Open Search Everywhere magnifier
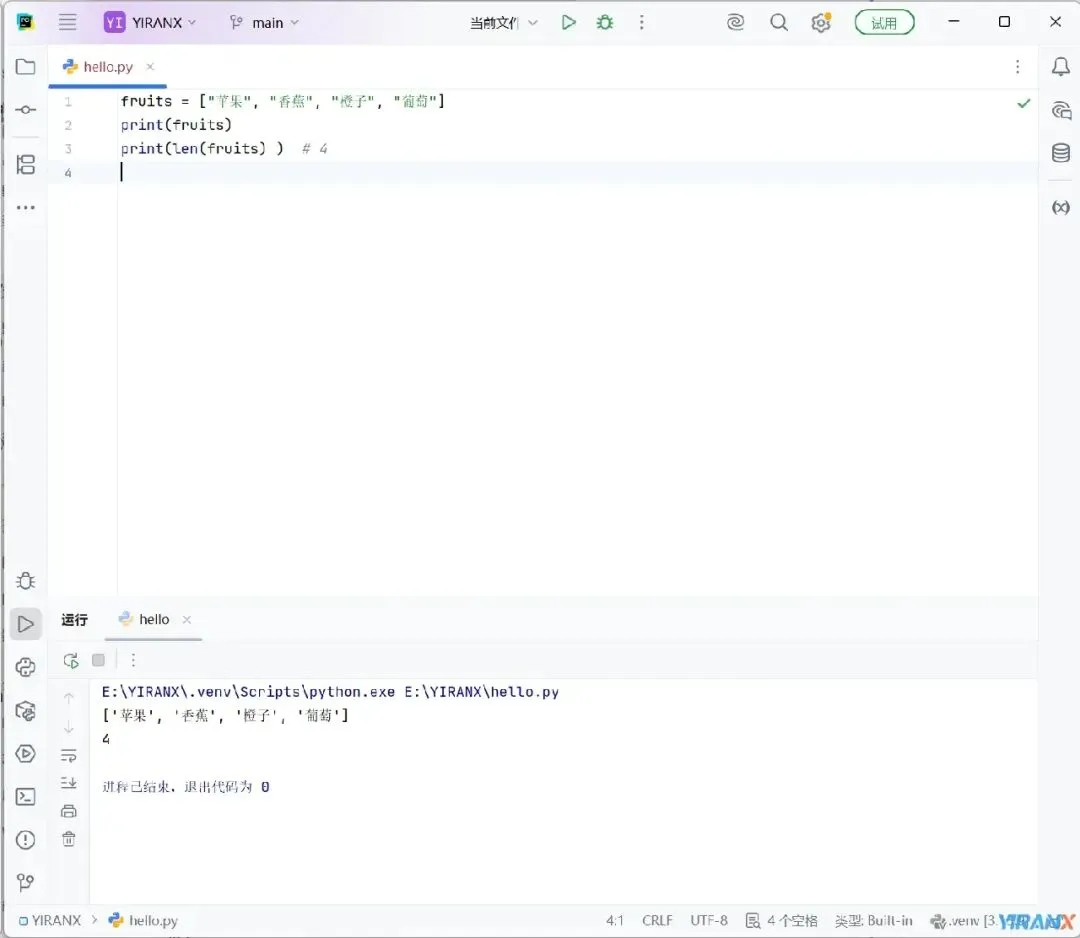 click(778, 23)
